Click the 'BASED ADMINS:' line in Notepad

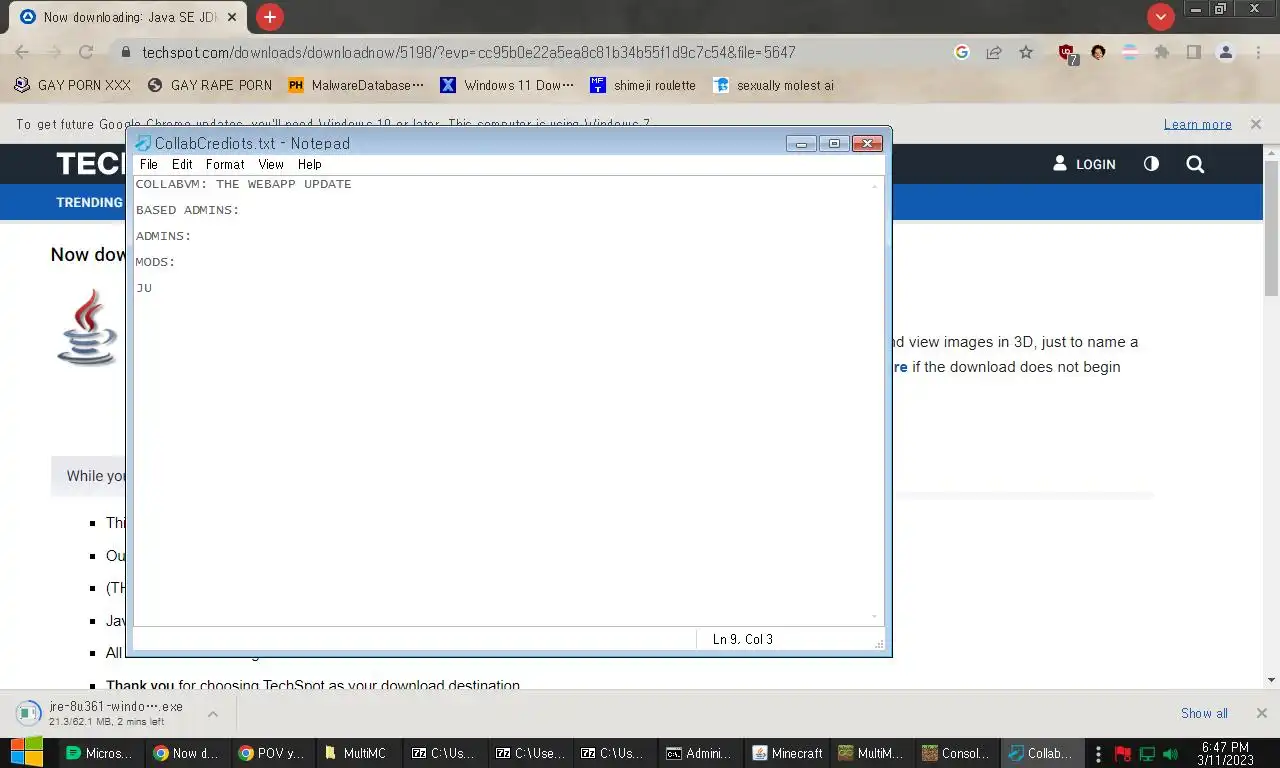[188, 210]
